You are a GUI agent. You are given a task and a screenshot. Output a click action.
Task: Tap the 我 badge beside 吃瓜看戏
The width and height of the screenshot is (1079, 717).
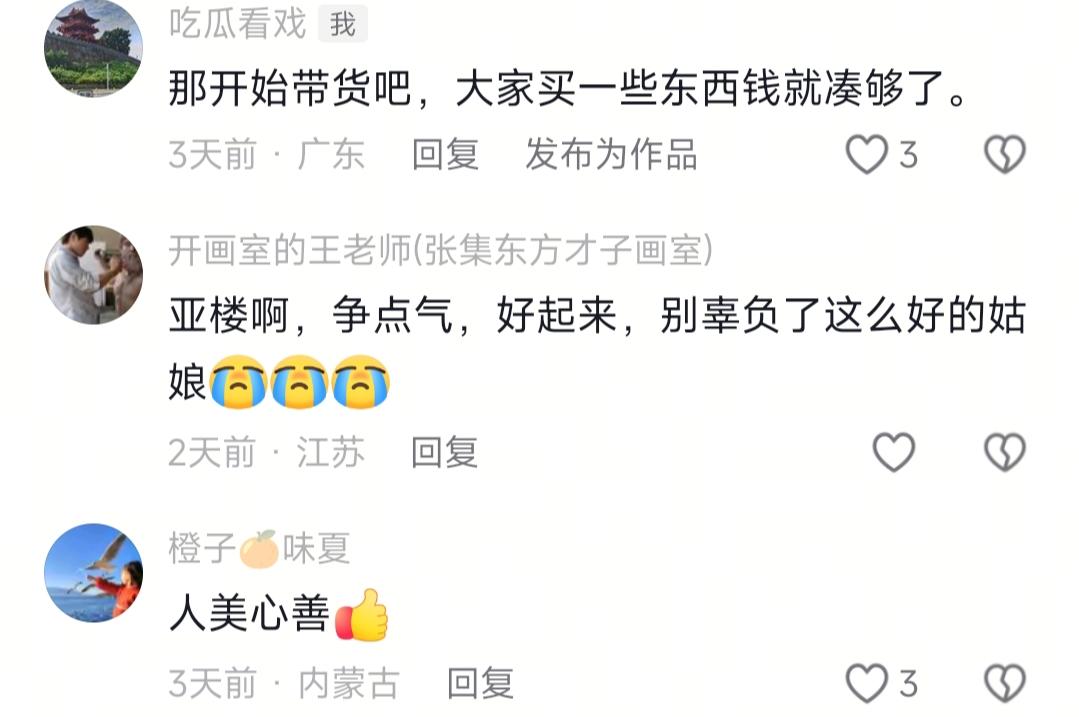tap(343, 24)
